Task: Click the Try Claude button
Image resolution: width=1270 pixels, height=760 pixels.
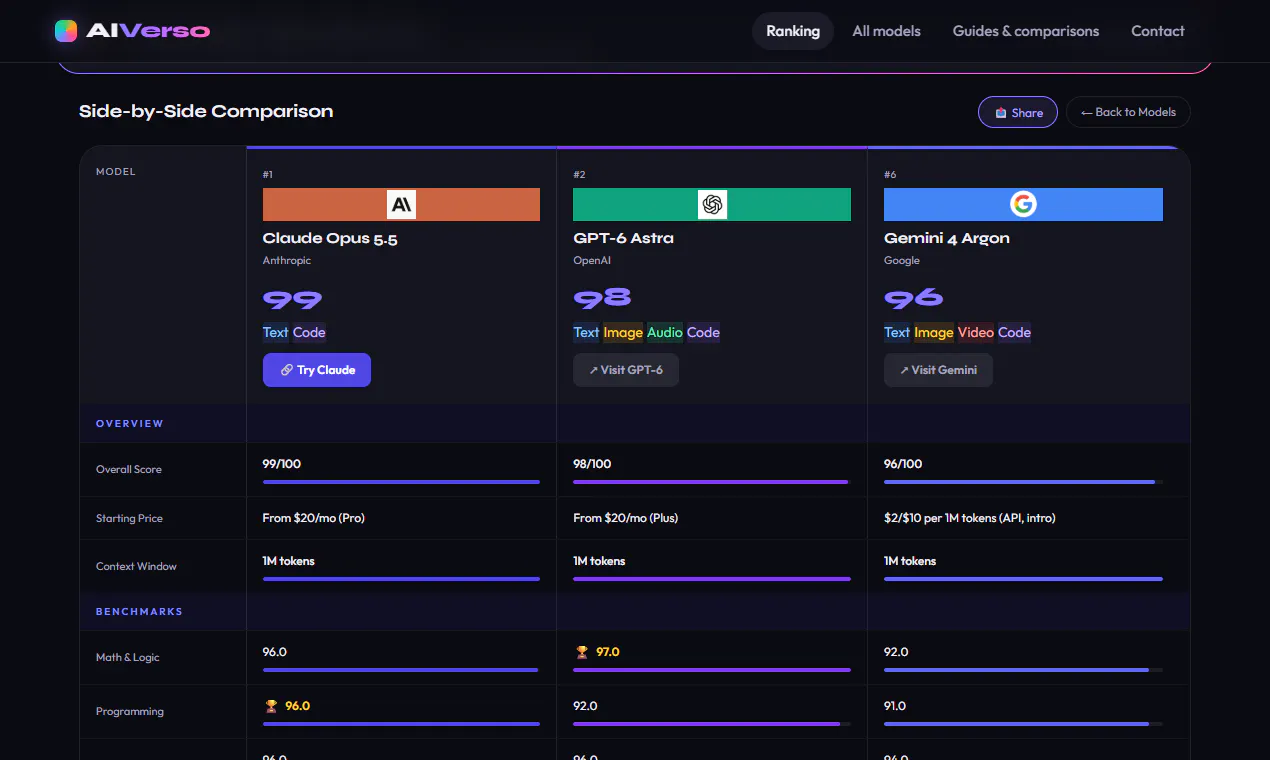Action: coord(317,370)
